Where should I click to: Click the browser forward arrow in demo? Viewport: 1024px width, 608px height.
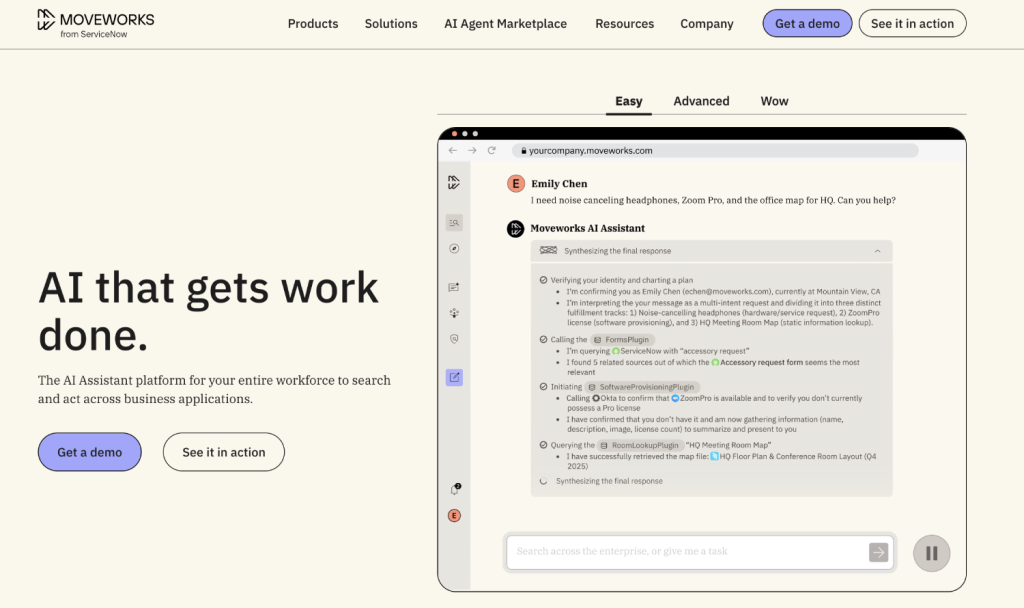pos(472,151)
